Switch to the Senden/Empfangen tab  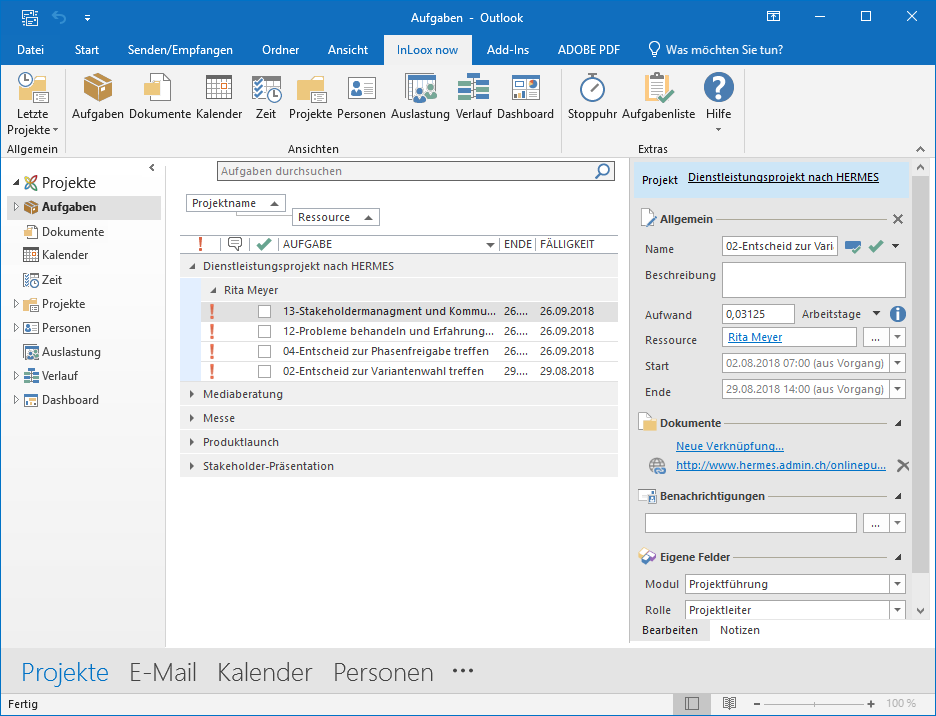coord(180,50)
